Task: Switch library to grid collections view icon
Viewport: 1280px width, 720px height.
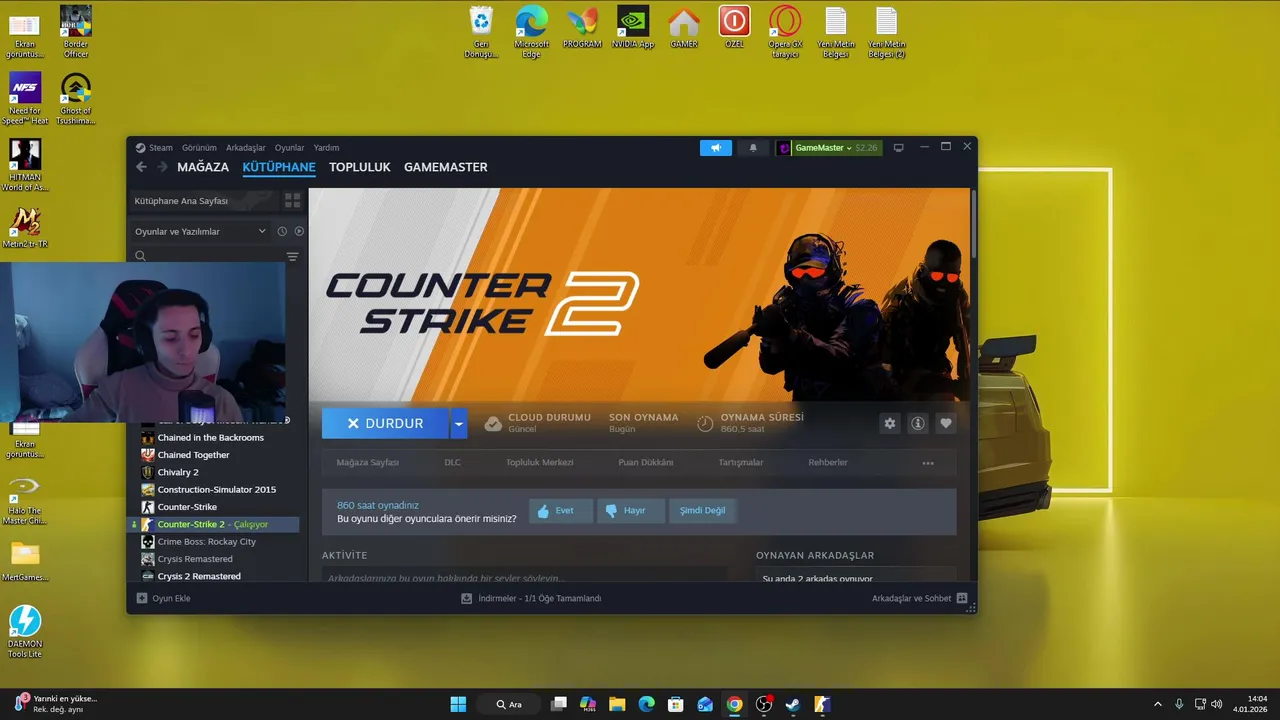Action: click(x=292, y=201)
